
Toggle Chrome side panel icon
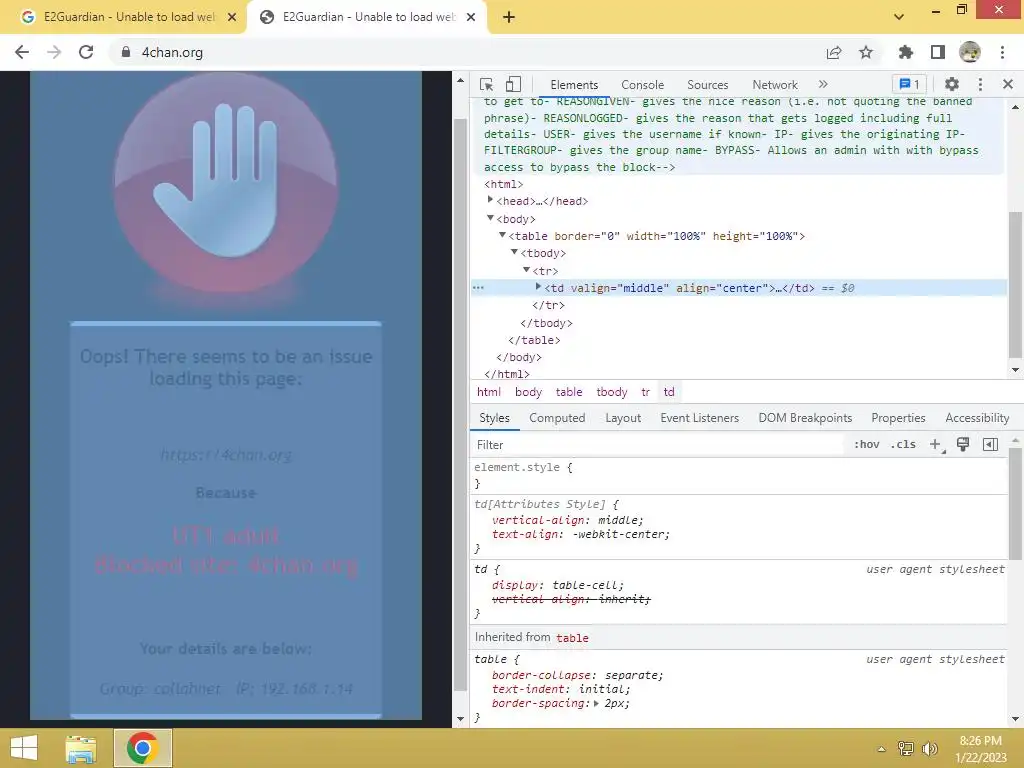938,52
